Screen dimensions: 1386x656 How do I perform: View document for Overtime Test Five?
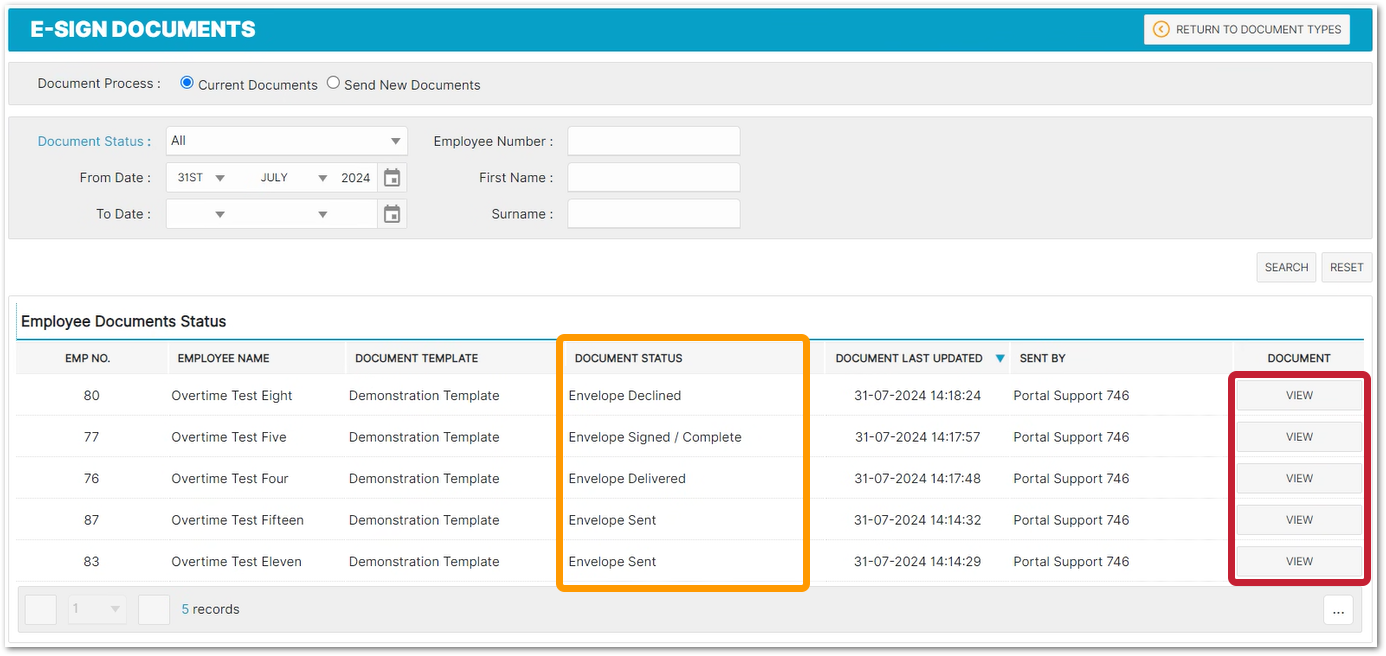1299,437
